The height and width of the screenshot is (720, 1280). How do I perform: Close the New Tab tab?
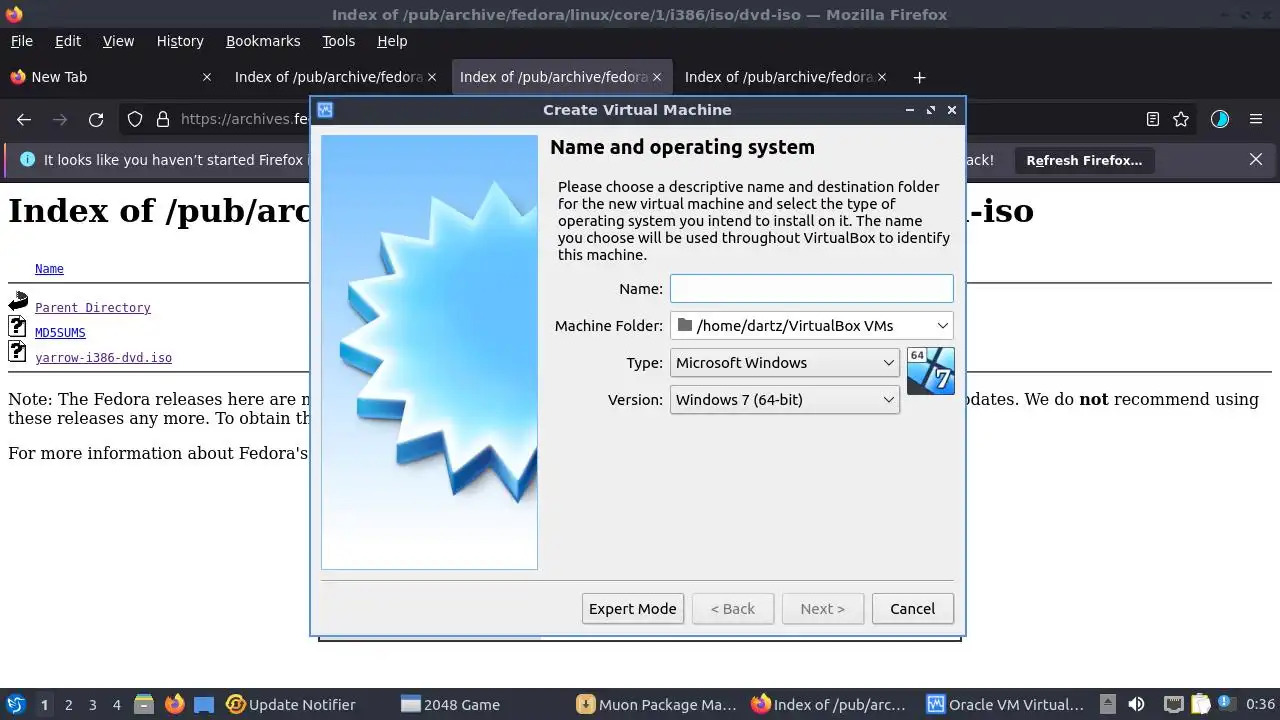point(207,77)
